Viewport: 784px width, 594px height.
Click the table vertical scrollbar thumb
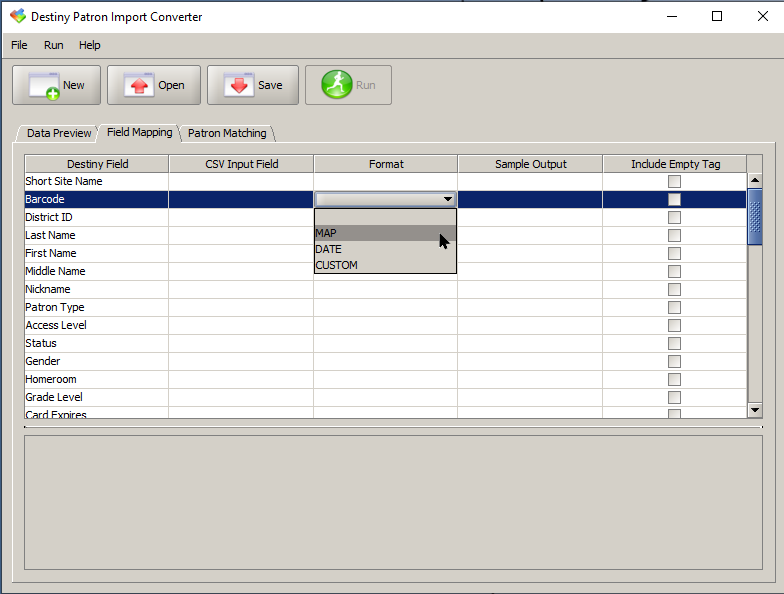pyautogui.click(x=755, y=216)
